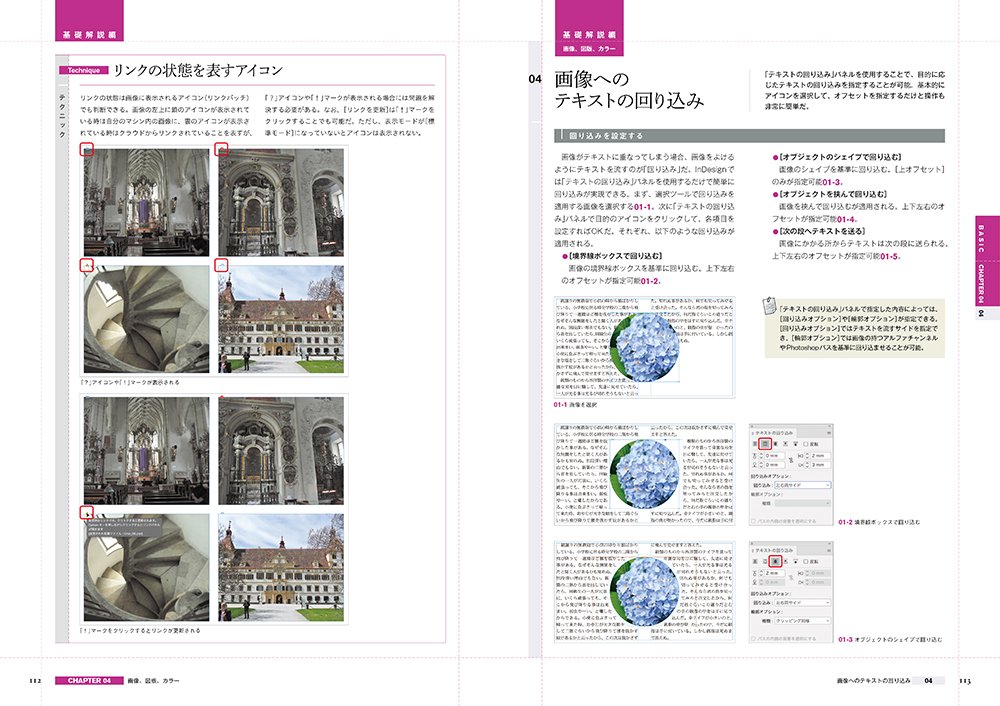The image size is (1000, 706).
Task: Open the 種類 dropdown showing クリッピングパス
Action: tap(802, 620)
